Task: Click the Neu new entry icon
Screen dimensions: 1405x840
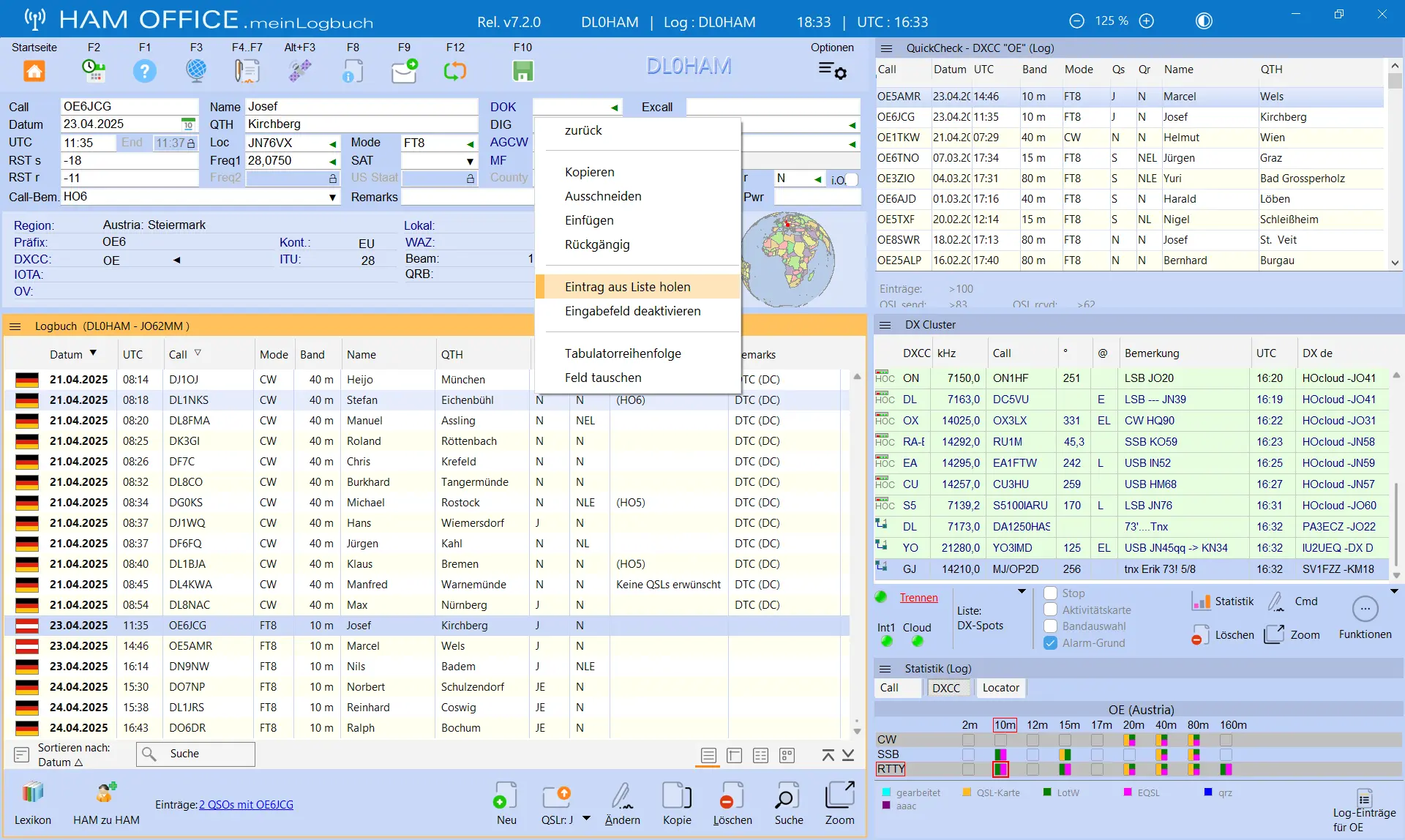Action: (x=506, y=795)
